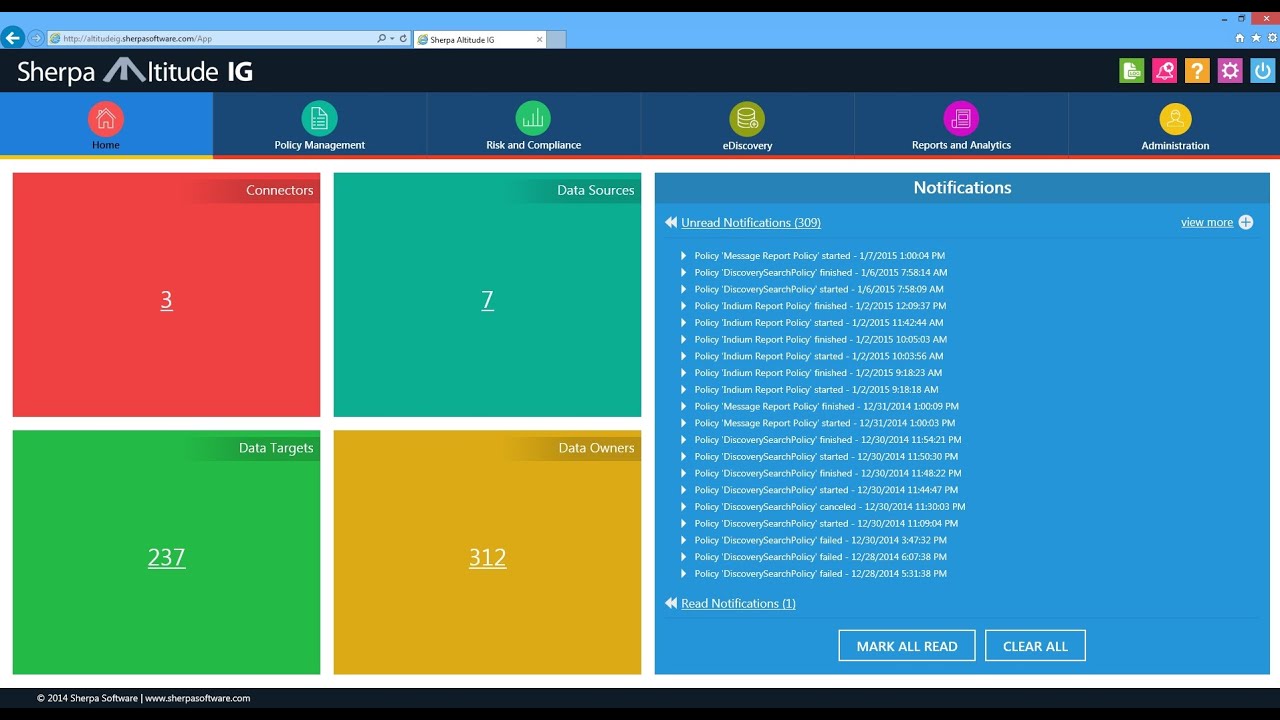
Task: Expand 'DiscoverySearchPolicy' finished 1/6/2015 7:58:14 AM arrow
Action: click(684, 272)
